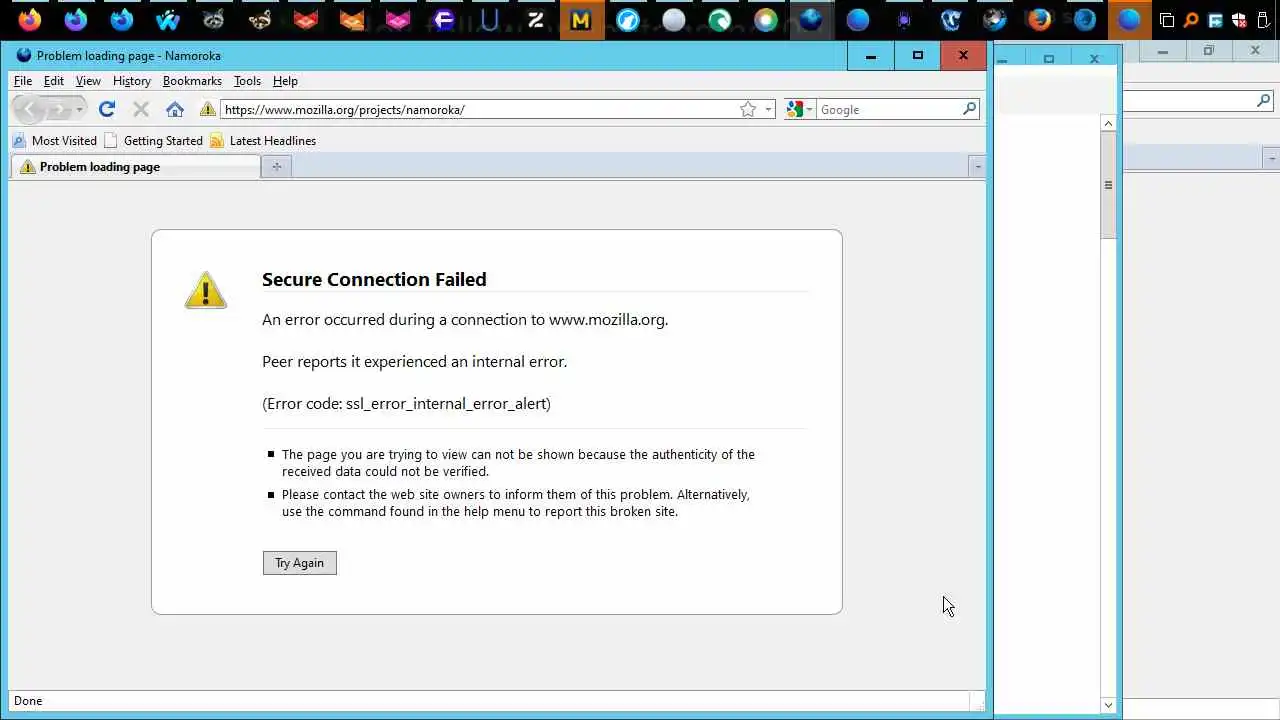Open the multicolor ring taskbar icon
Viewport: 1280px width, 720px height.
(x=766, y=20)
